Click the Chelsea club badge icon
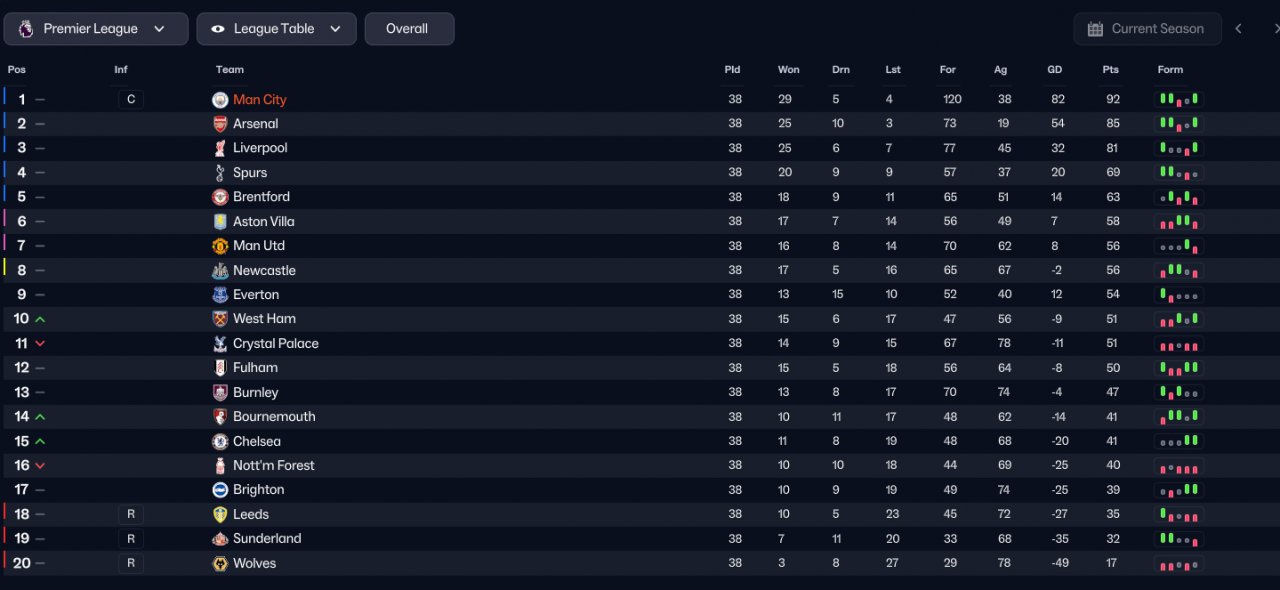Screen dimensions: 1280x590 tap(220, 441)
